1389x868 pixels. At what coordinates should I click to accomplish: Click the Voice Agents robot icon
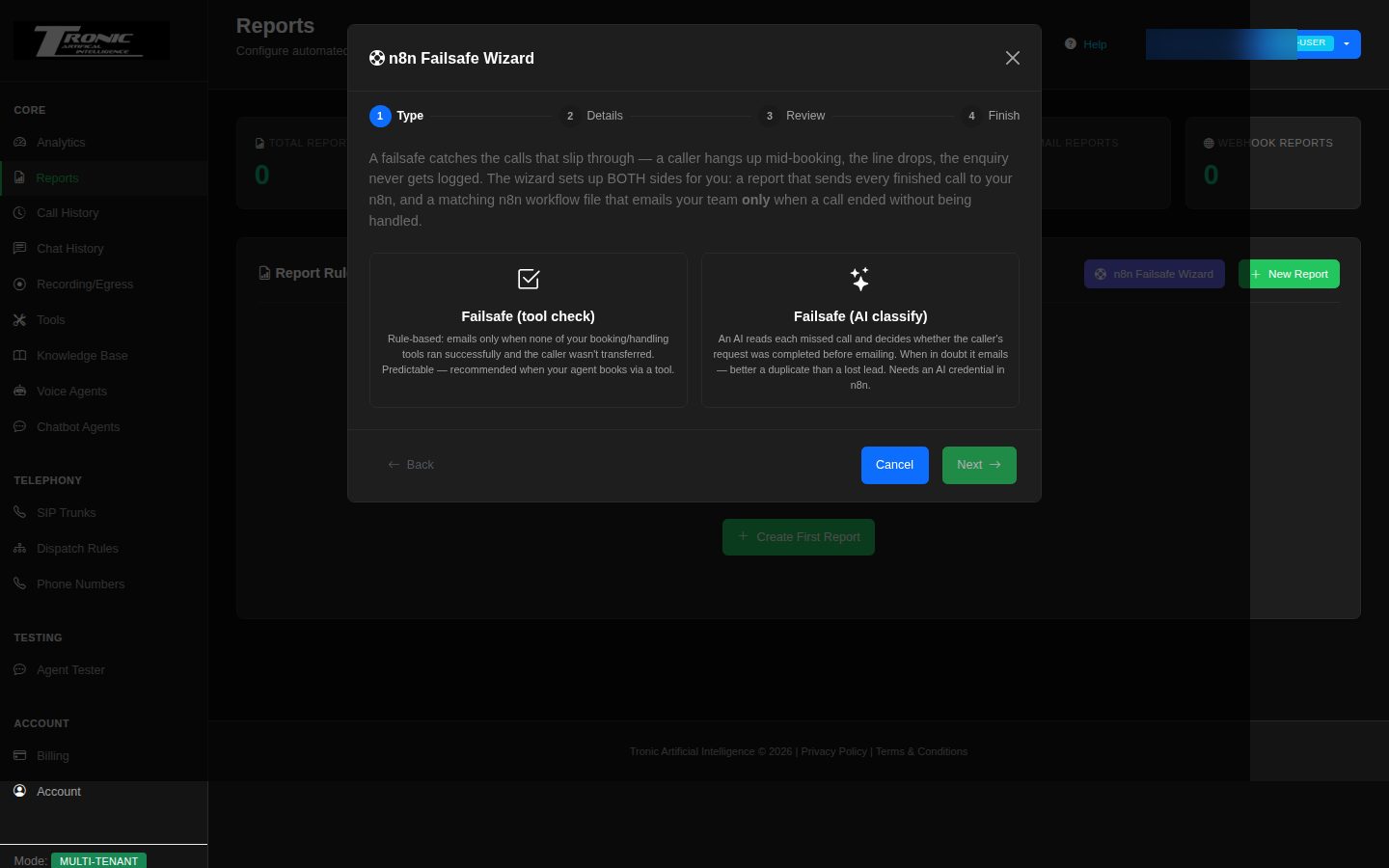tap(19, 392)
